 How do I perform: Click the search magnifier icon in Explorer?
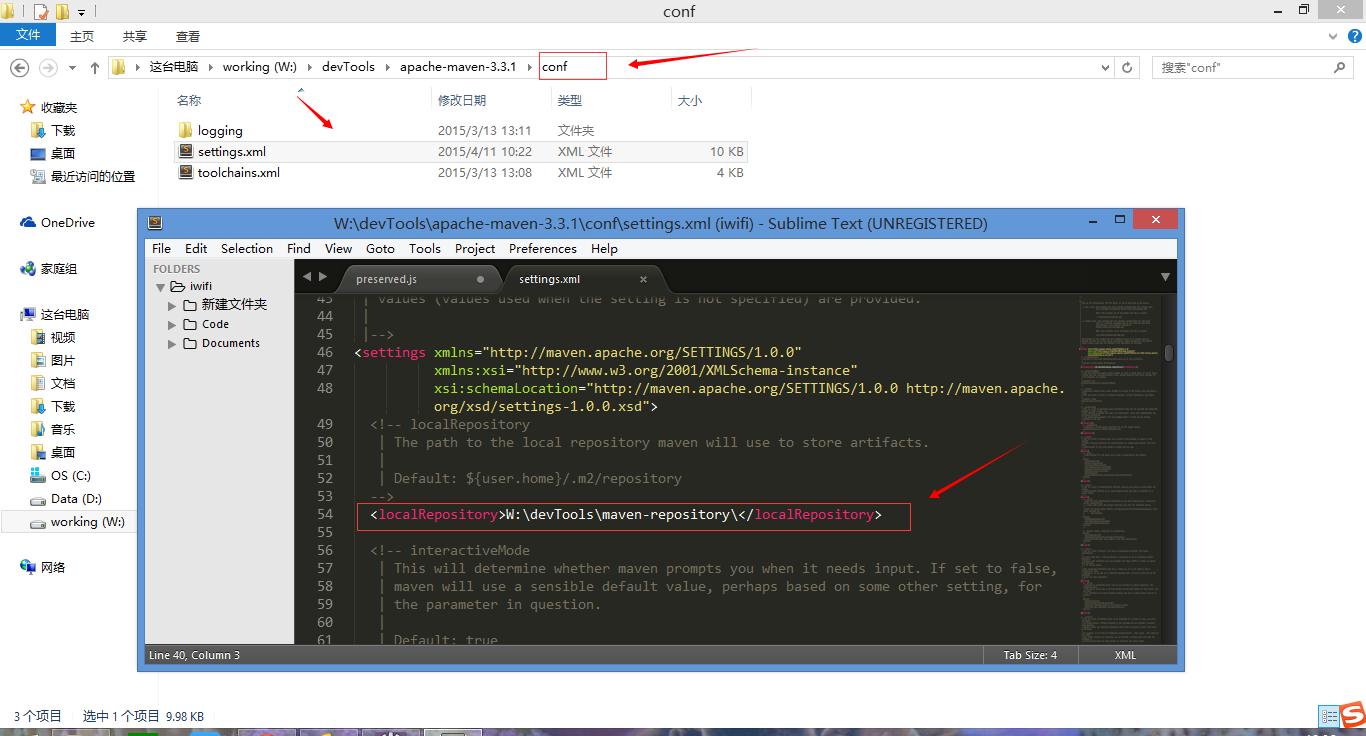1340,67
